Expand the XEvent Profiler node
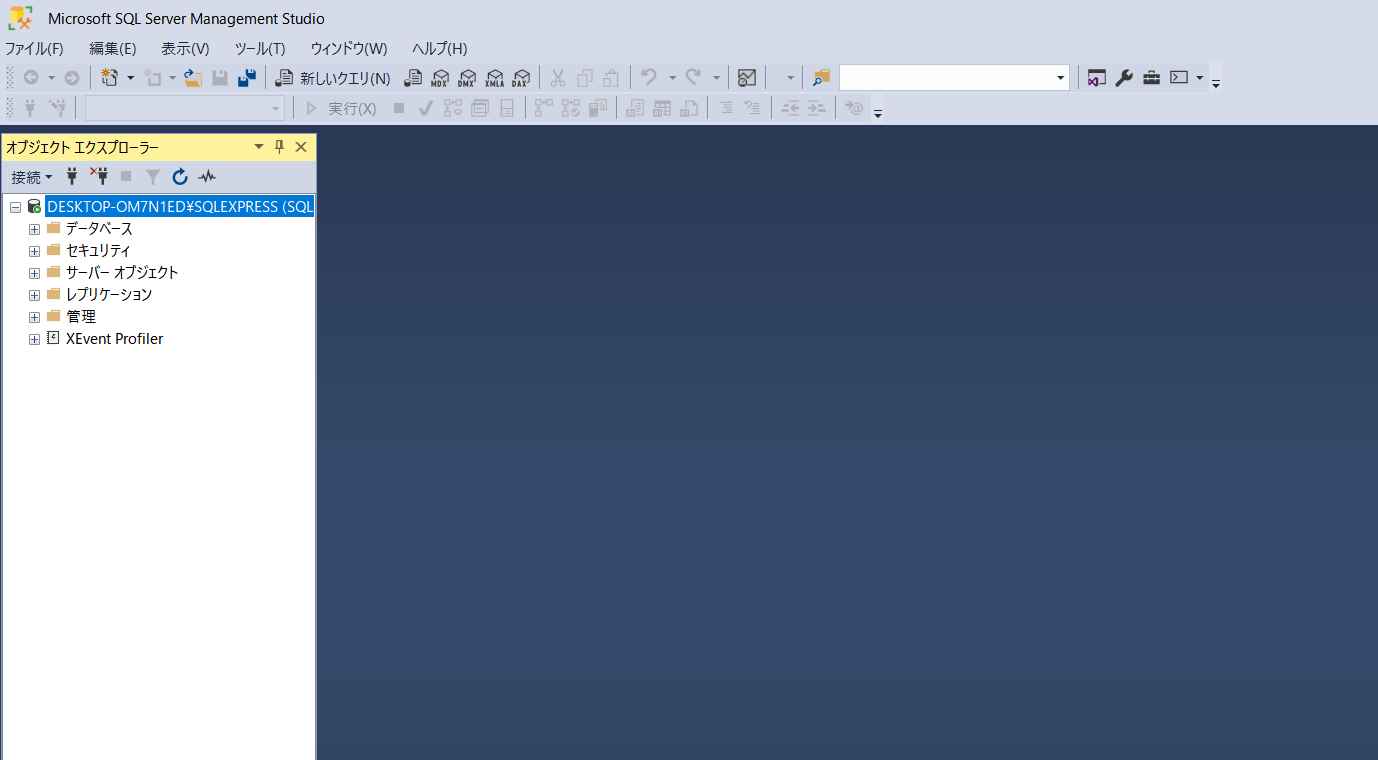Screen dimensions: 1378x760 tap(34, 339)
